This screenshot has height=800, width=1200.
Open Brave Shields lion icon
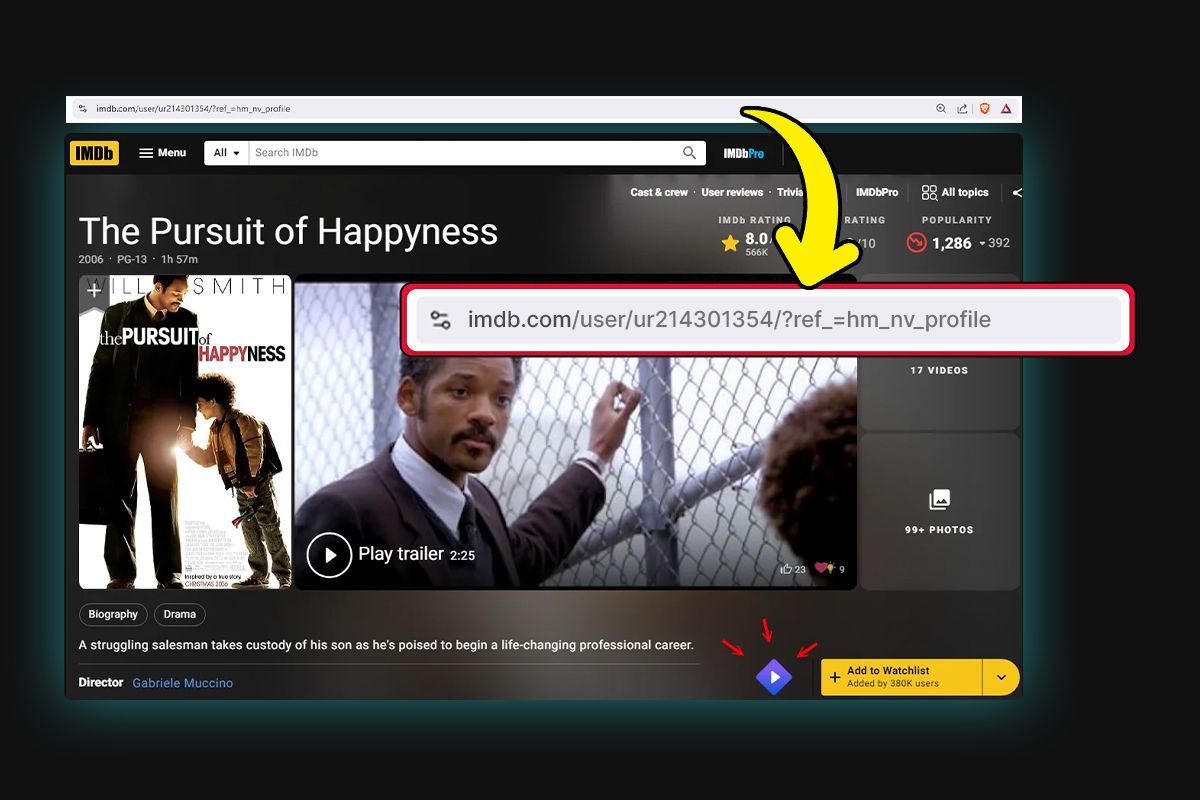point(984,108)
